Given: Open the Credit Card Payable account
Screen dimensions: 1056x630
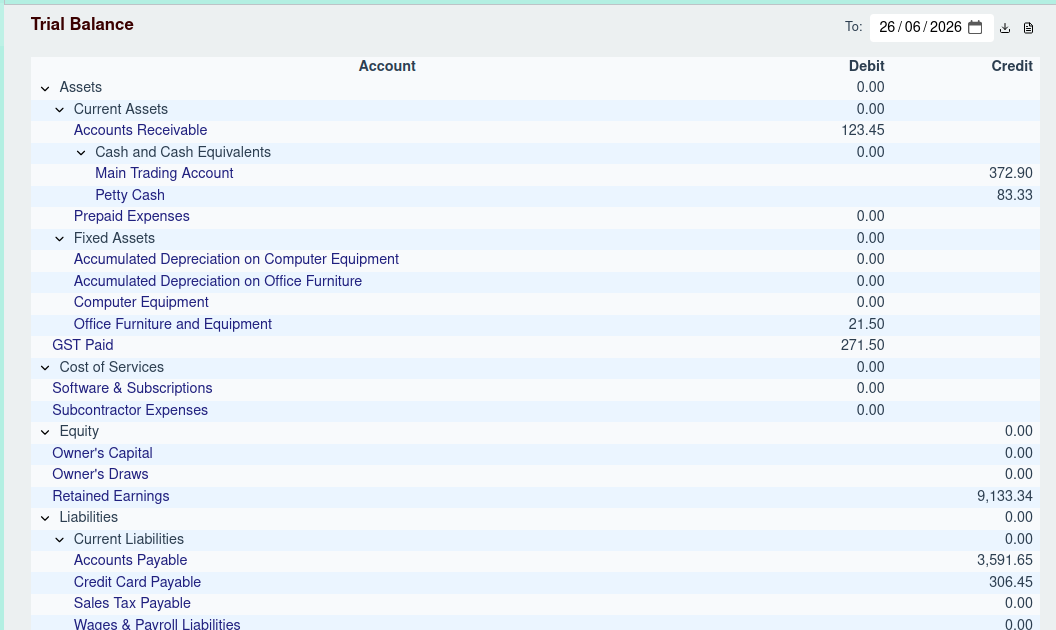Looking at the screenshot, I should click(137, 582).
